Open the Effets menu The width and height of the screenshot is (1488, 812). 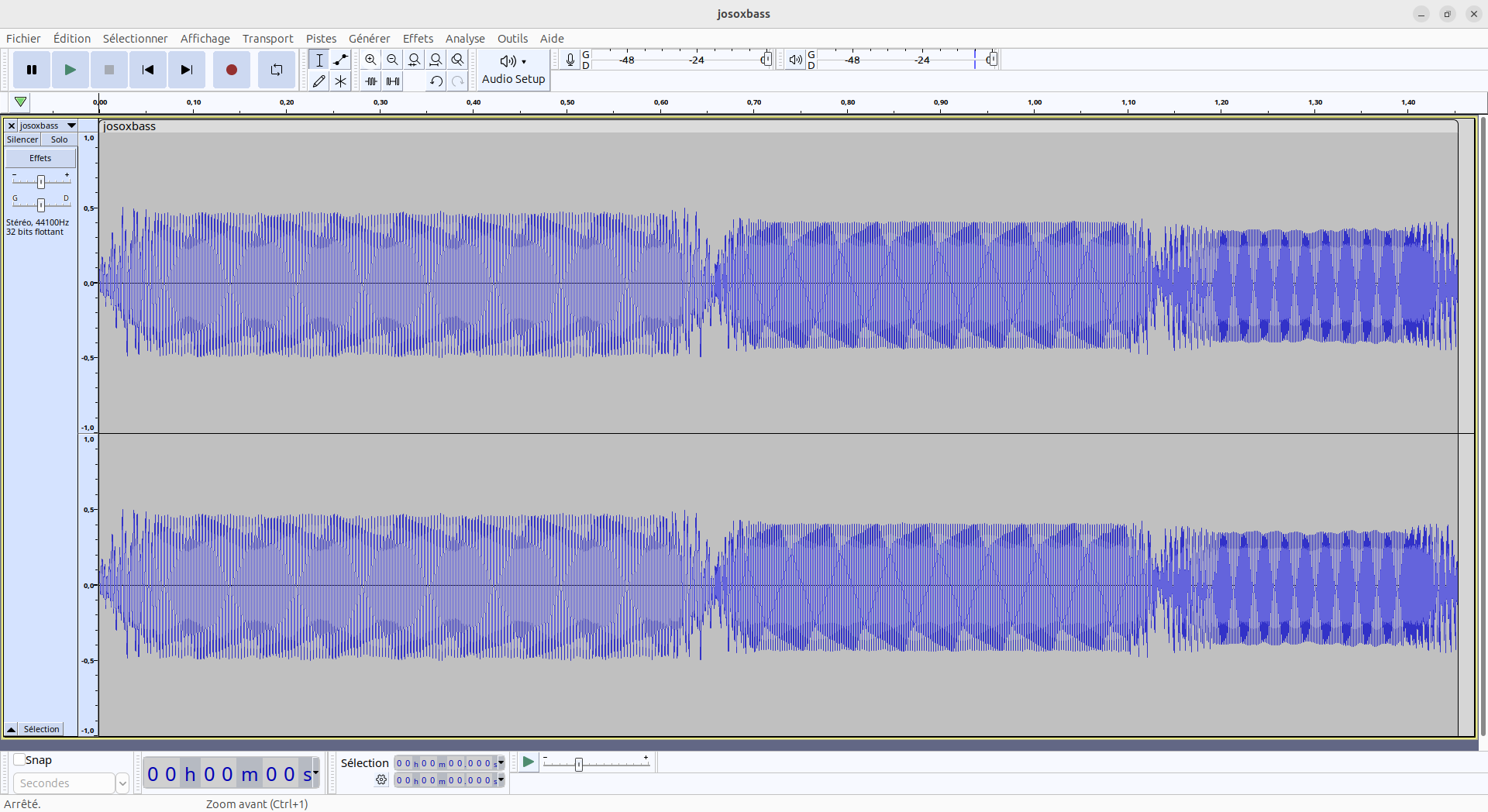click(x=418, y=39)
